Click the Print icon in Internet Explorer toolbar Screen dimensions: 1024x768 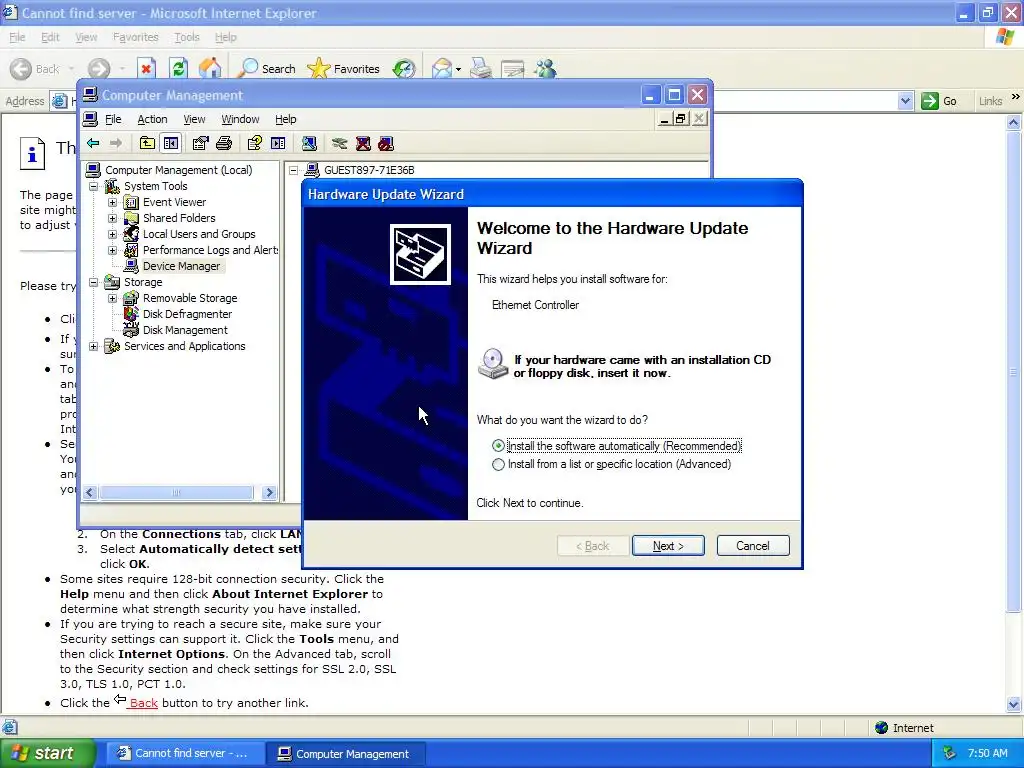tap(481, 69)
